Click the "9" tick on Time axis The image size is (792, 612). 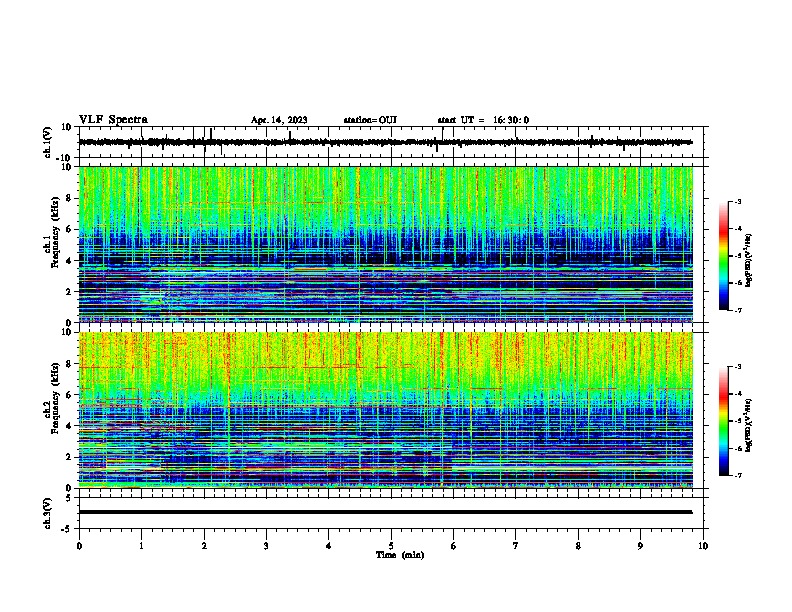tap(640, 546)
